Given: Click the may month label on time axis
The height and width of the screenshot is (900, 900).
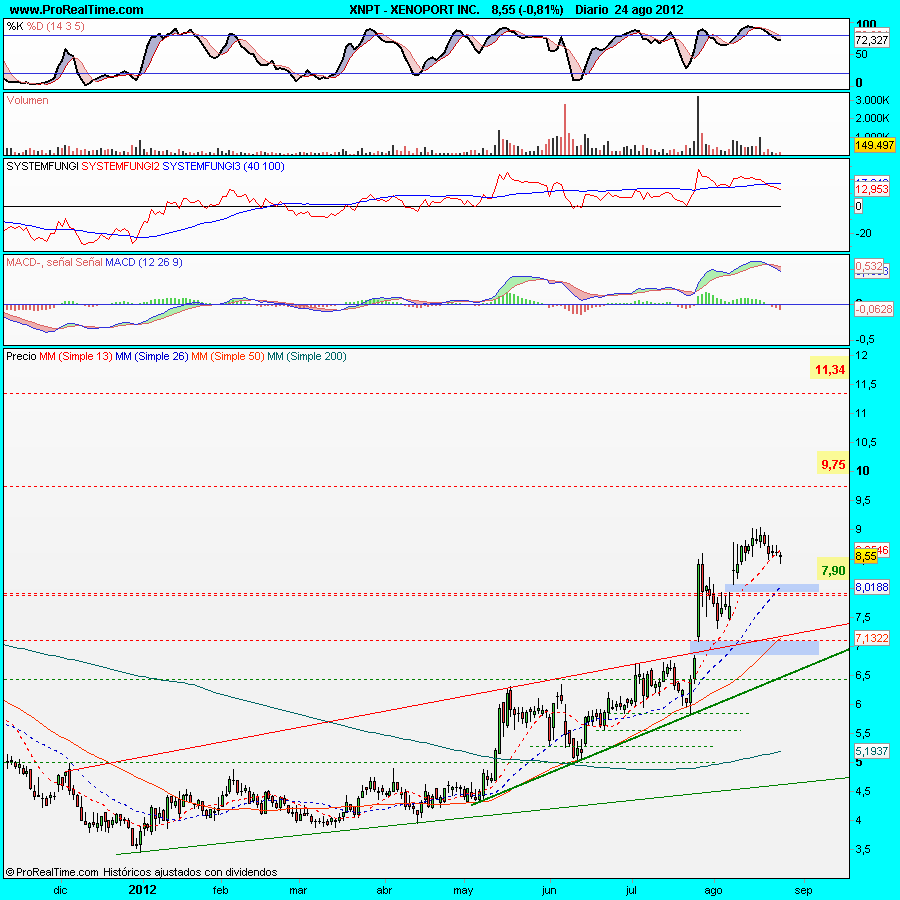Looking at the screenshot, I should tap(463, 891).
